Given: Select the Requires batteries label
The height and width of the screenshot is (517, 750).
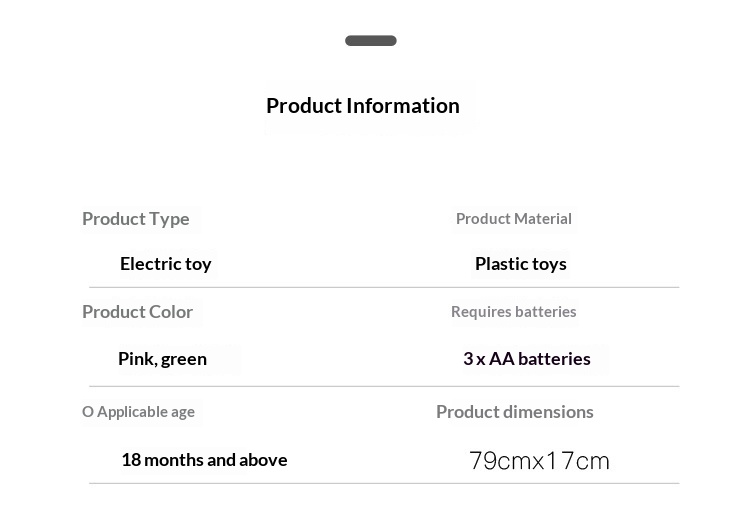Looking at the screenshot, I should 514,312.
